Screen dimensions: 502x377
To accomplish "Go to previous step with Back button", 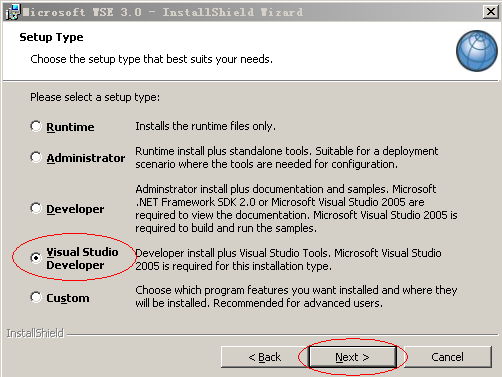I will click(x=265, y=357).
